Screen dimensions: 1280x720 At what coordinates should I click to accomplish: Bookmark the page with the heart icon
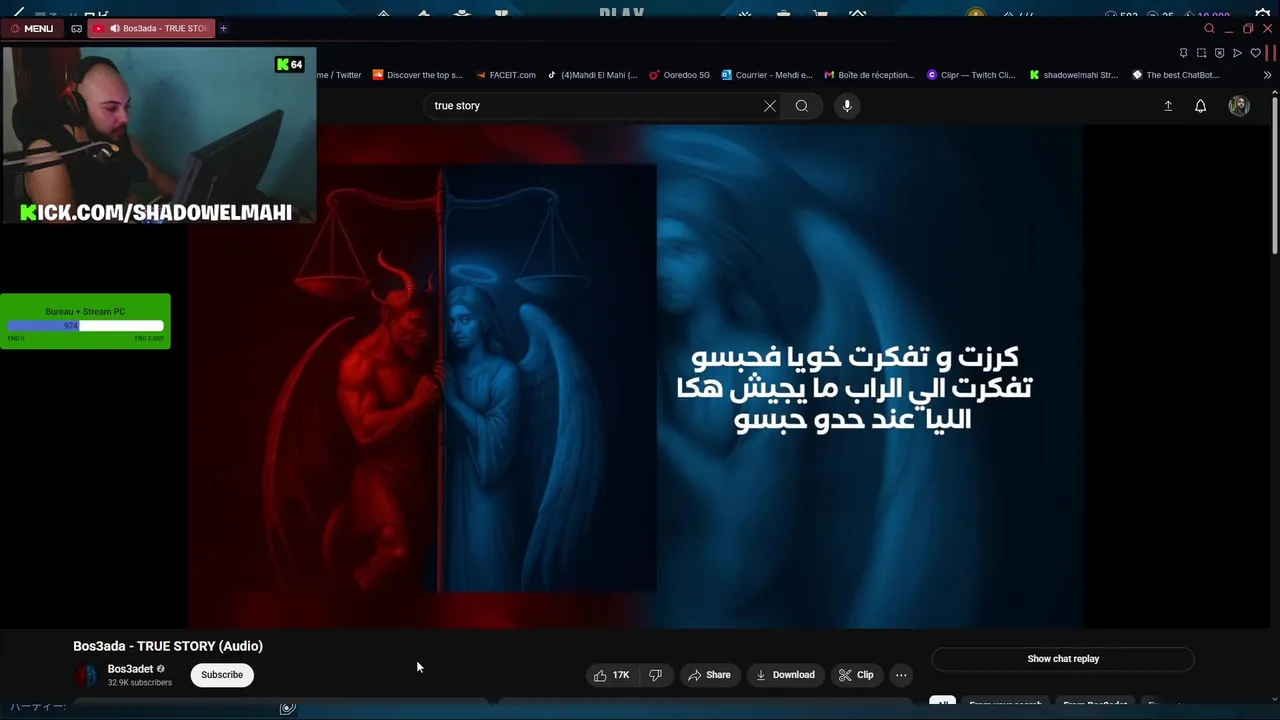[x=1255, y=53]
